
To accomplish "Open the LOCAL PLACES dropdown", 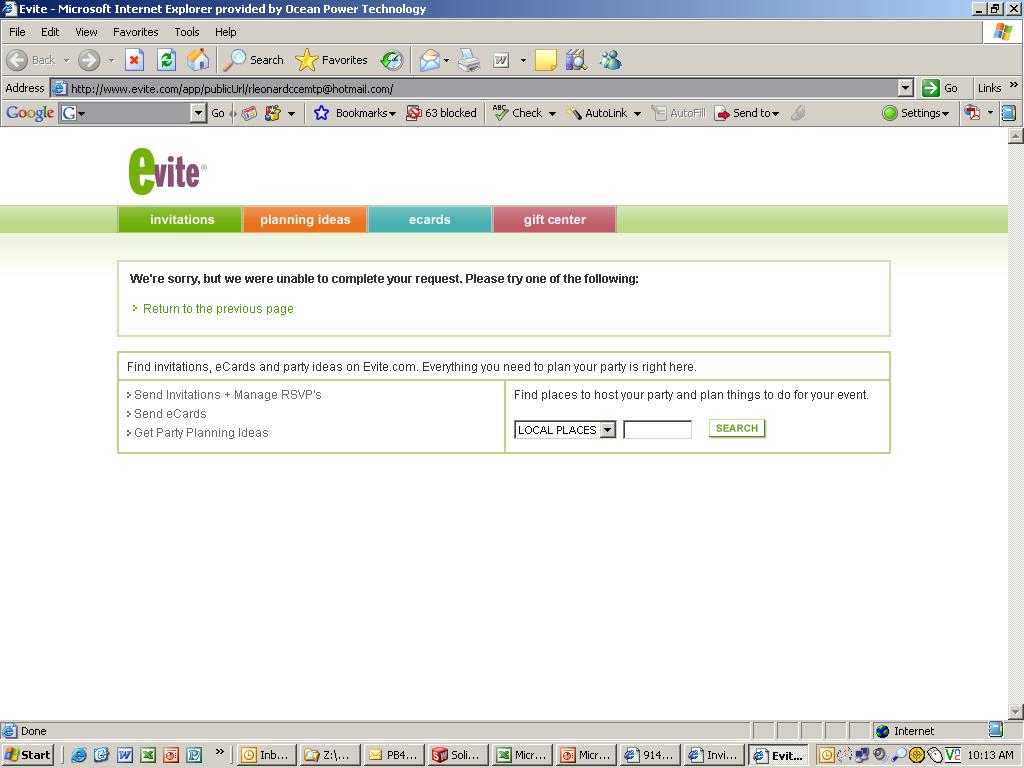I will (x=565, y=430).
